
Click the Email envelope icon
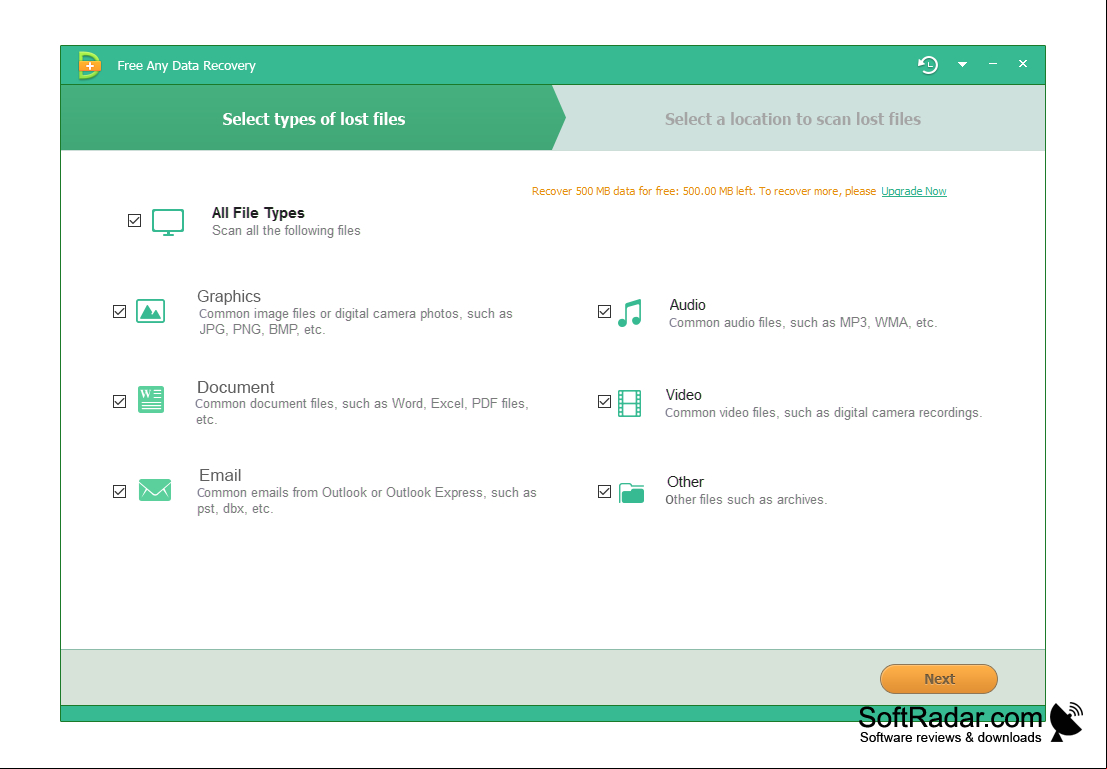(155, 489)
